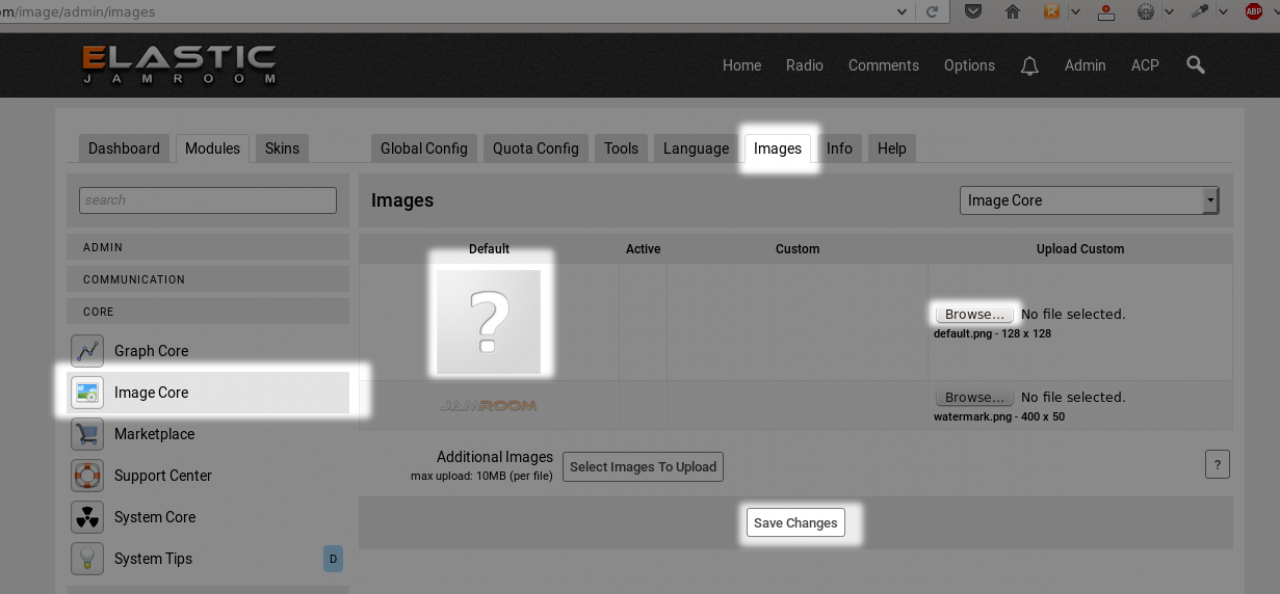Viewport: 1280px width, 594px height.
Task: Browse for custom default.png file
Action: point(974,314)
